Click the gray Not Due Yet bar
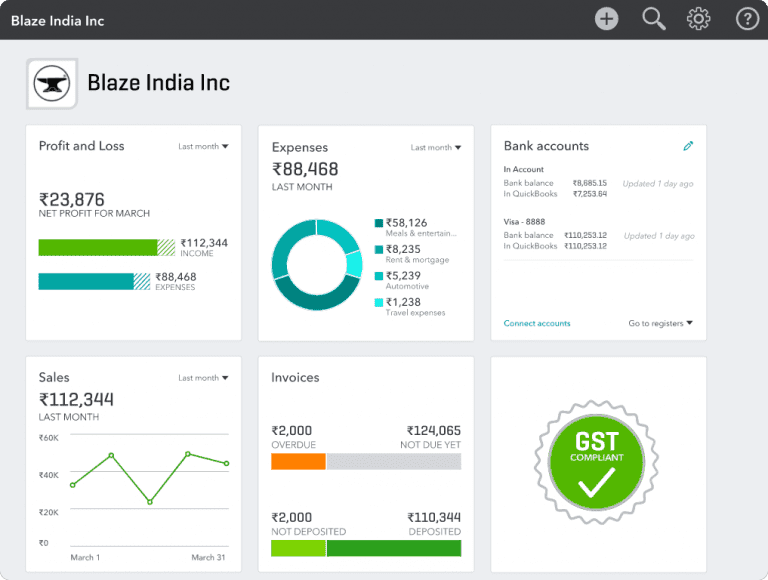The height and width of the screenshot is (580, 768). click(x=393, y=461)
